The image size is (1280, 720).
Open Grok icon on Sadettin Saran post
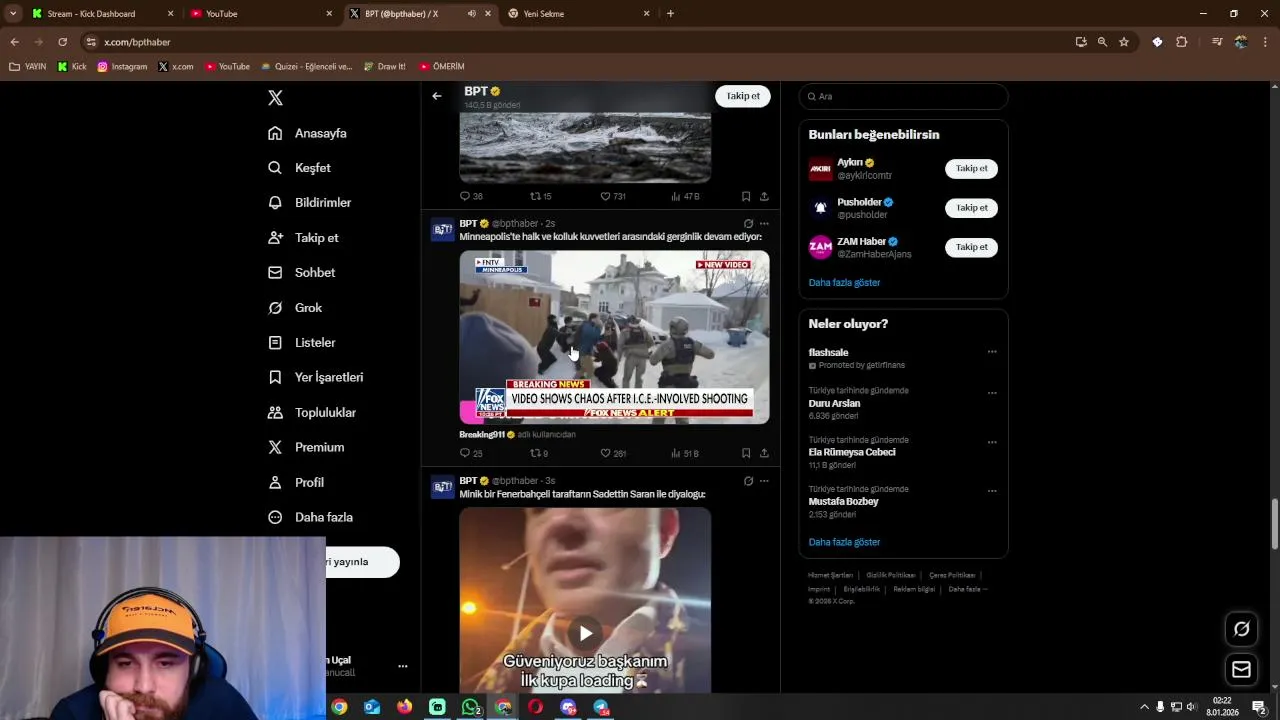(x=748, y=481)
